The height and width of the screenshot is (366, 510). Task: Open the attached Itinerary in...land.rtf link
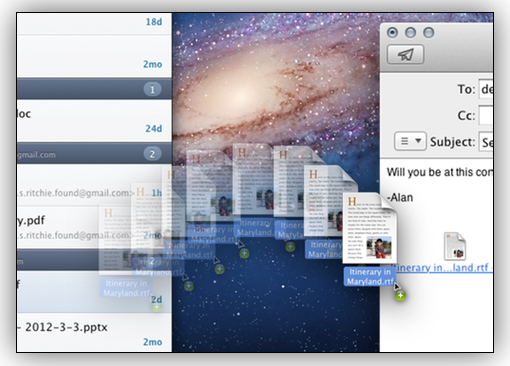(x=441, y=267)
